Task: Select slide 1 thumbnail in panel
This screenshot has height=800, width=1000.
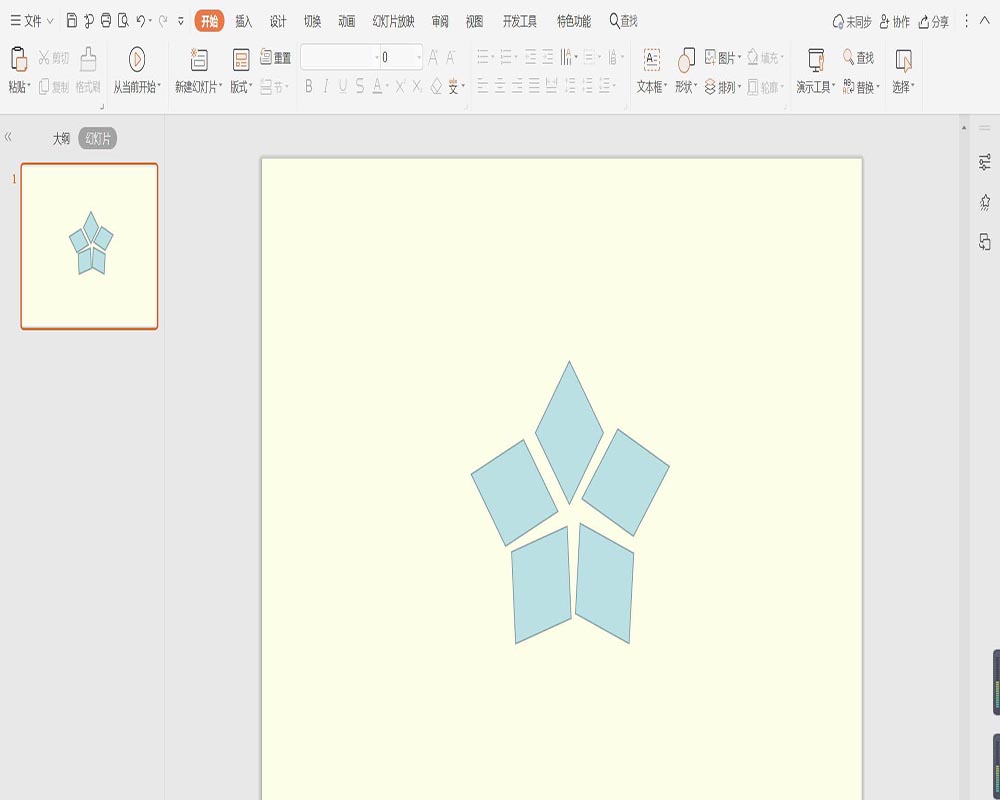Action: (x=89, y=246)
